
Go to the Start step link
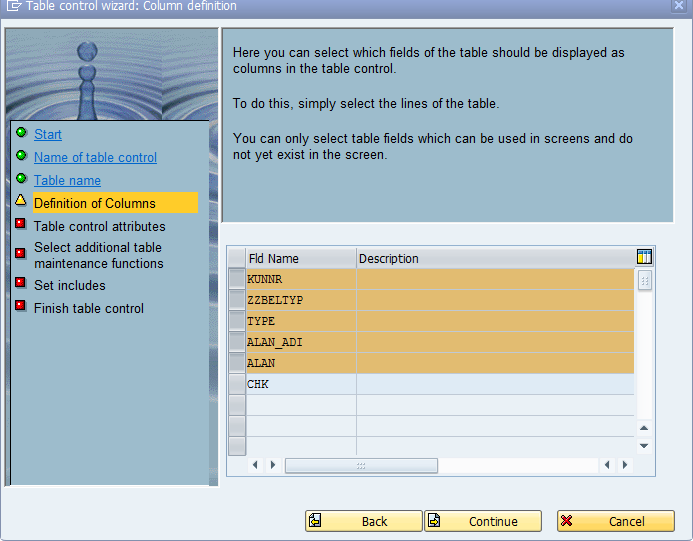48,134
